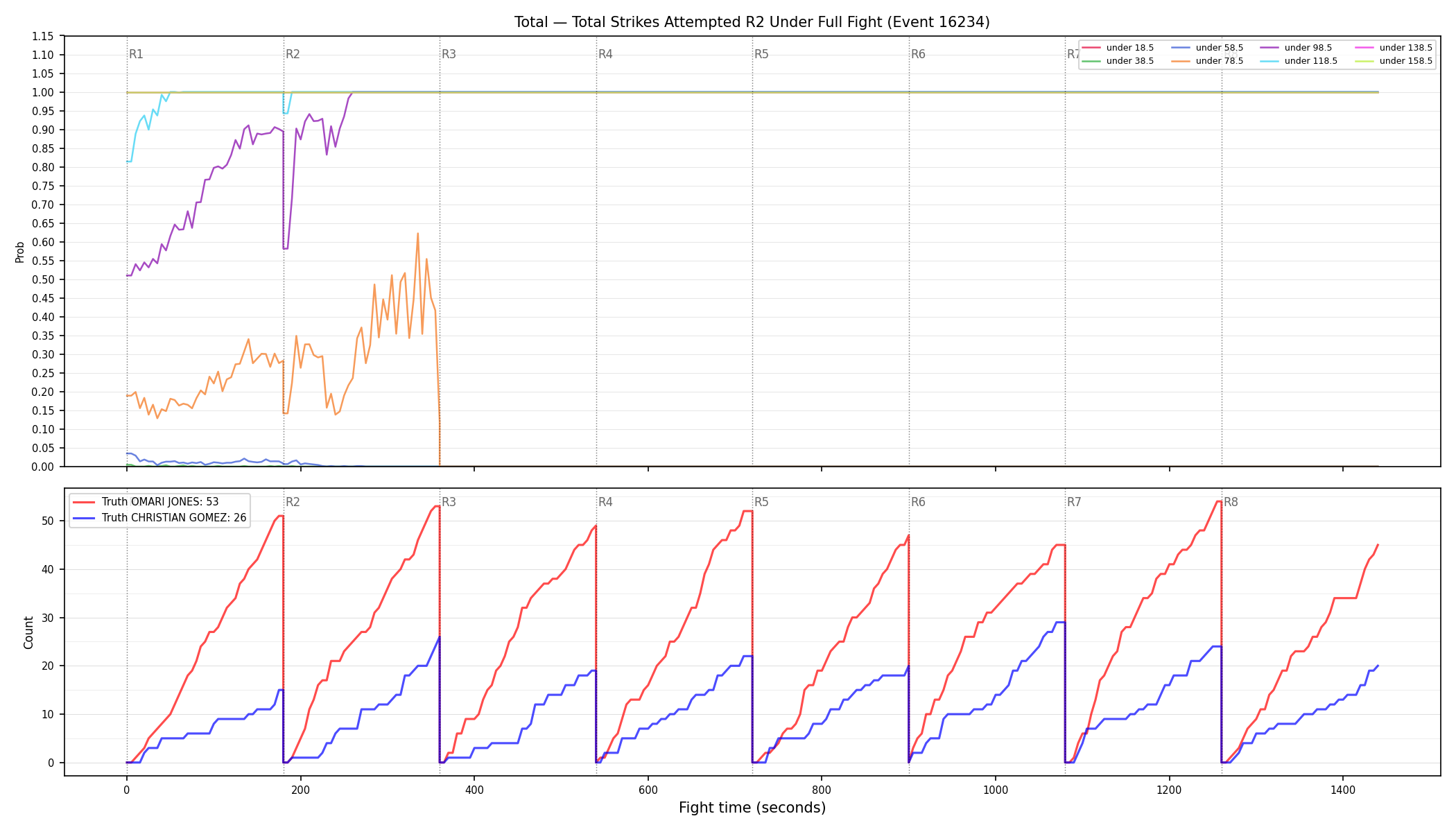The width and height of the screenshot is (1456, 832).
Task: Click the R5 round label in the probability chart
Action: [x=762, y=54]
